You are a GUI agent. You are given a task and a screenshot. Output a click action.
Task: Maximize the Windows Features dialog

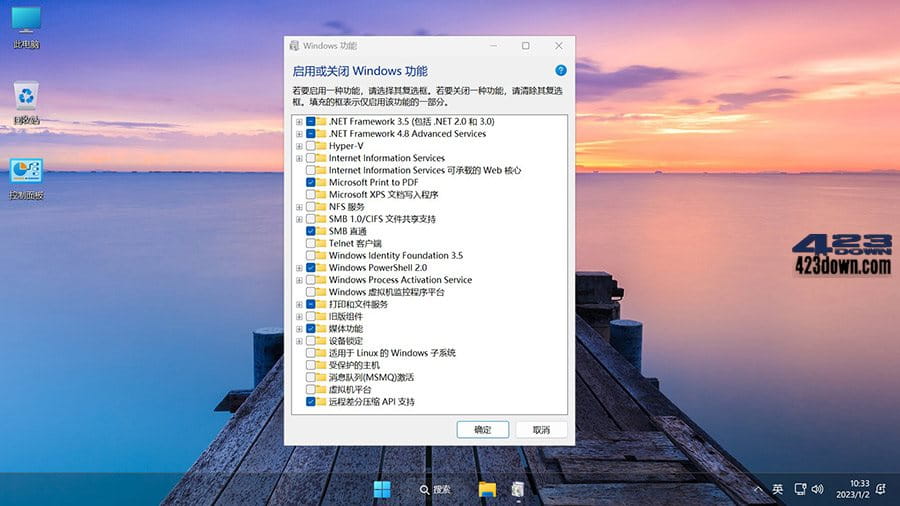[x=526, y=45]
